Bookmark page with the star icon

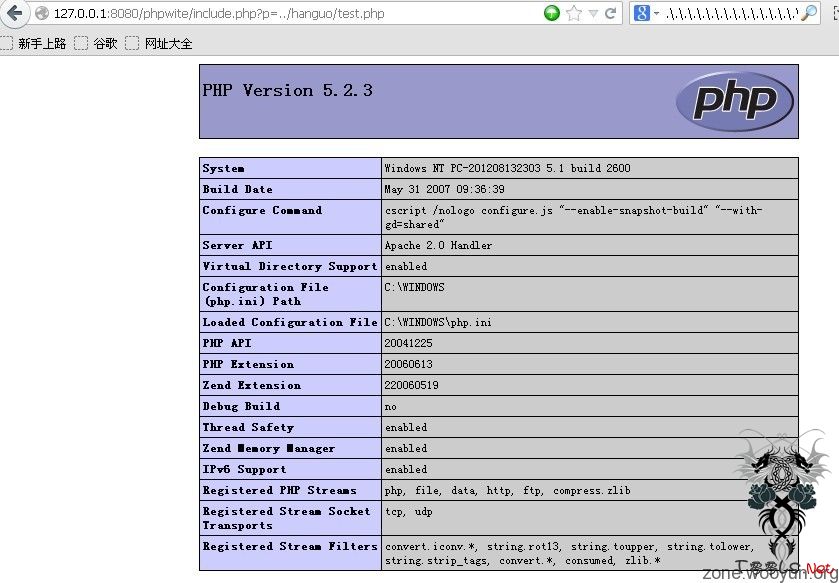click(574, 13)
